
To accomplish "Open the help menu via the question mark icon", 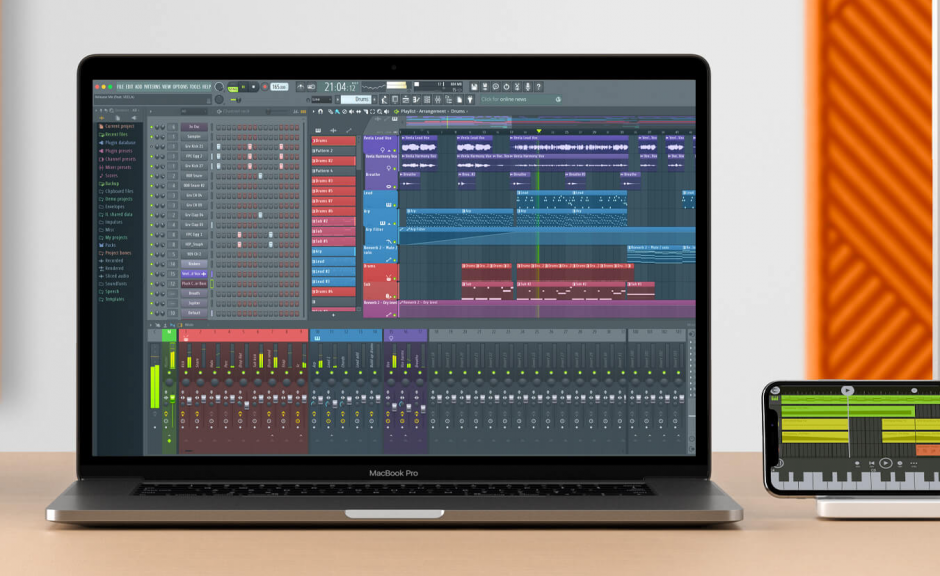I will tap(539, 86).
